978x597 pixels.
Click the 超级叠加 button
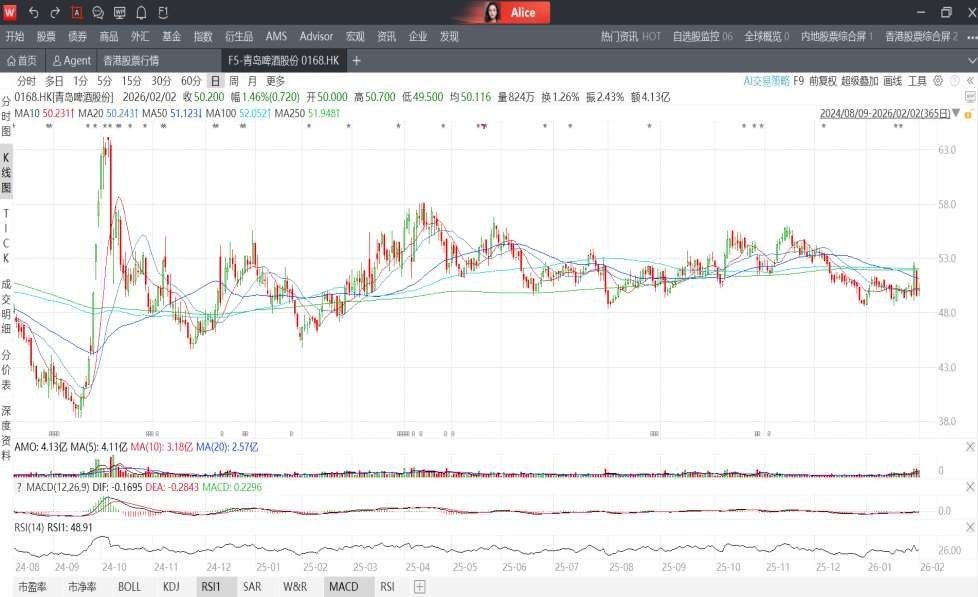point(859,80)
